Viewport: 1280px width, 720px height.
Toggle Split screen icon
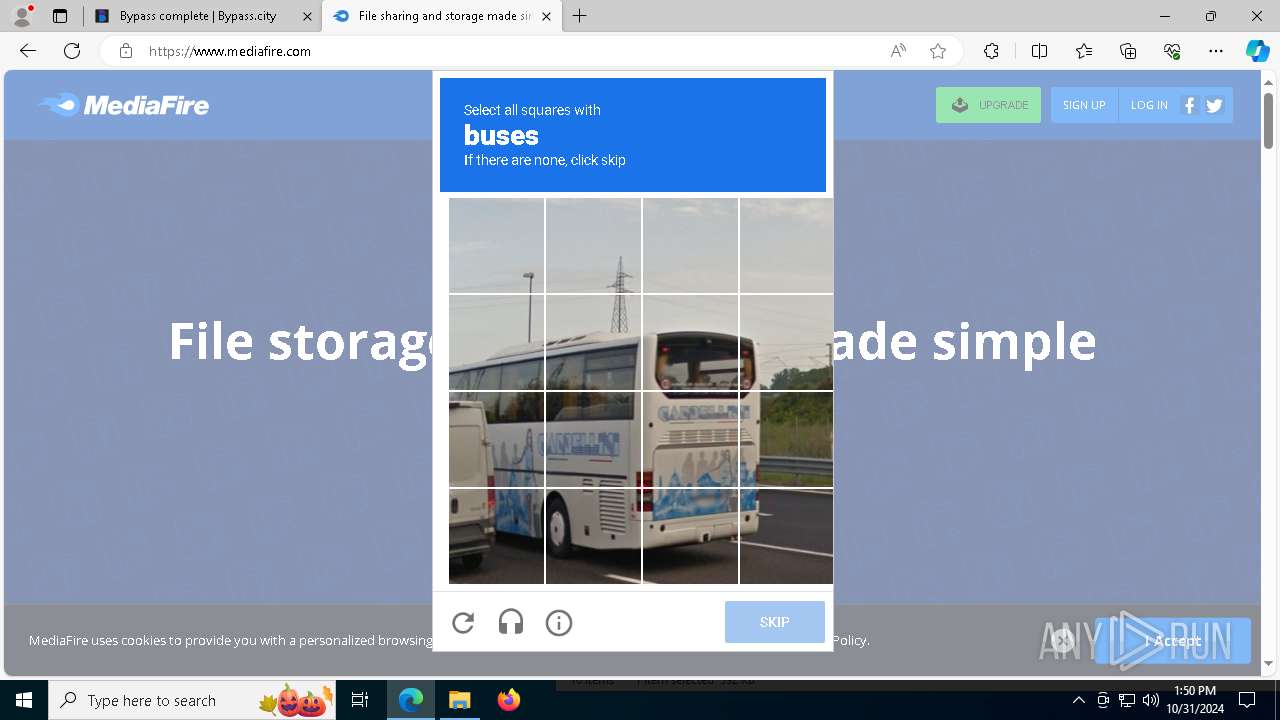click(x=1039, y=51)
